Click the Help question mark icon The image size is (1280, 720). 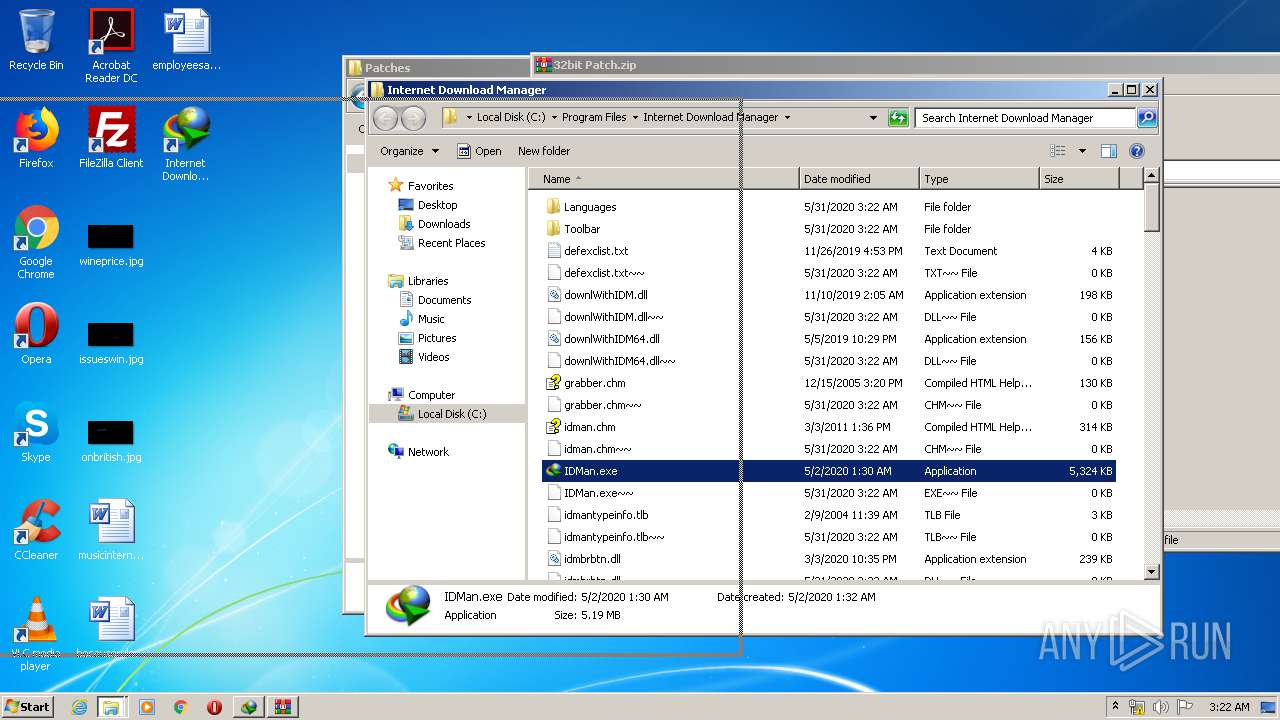click(1136, 151)
